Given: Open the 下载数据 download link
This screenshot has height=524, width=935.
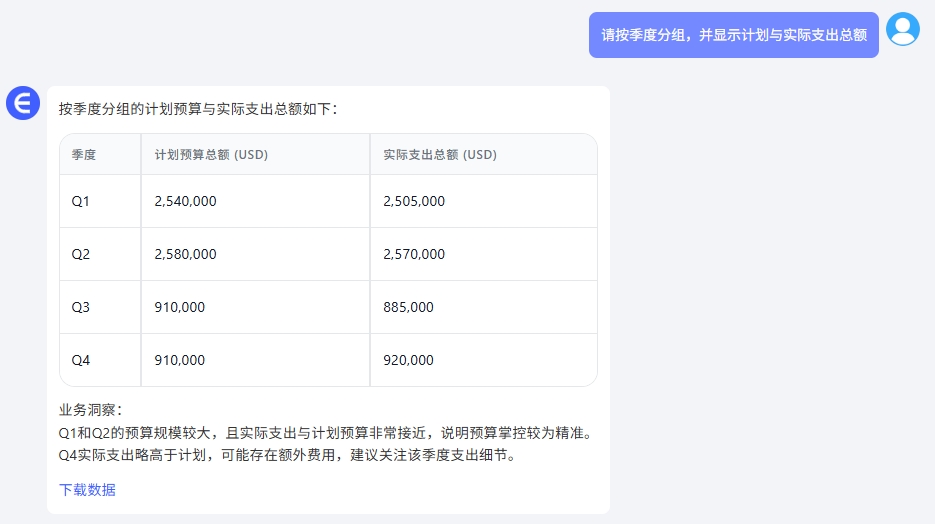Looking at the screenshot, I should pyautogui.click(x=87, y=490).
